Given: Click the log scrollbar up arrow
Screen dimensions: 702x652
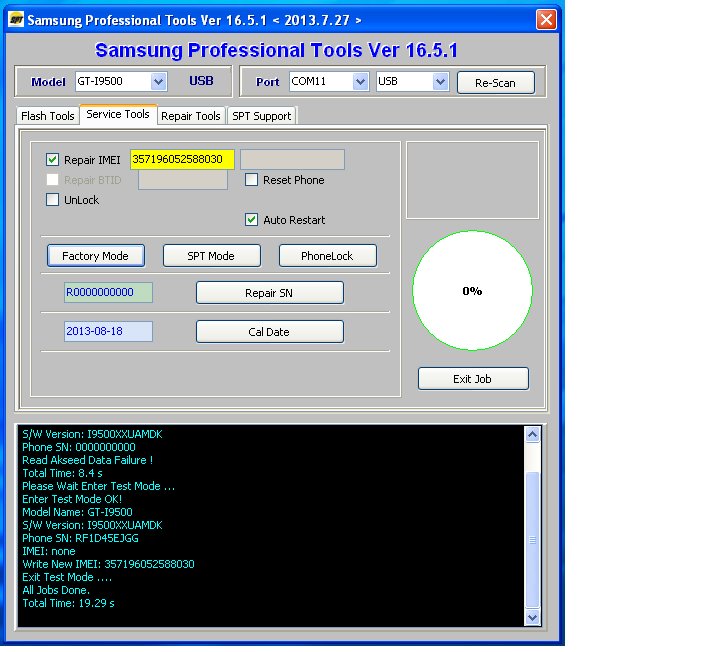Looking at the screenshot, I should click(x=532, y=434).
